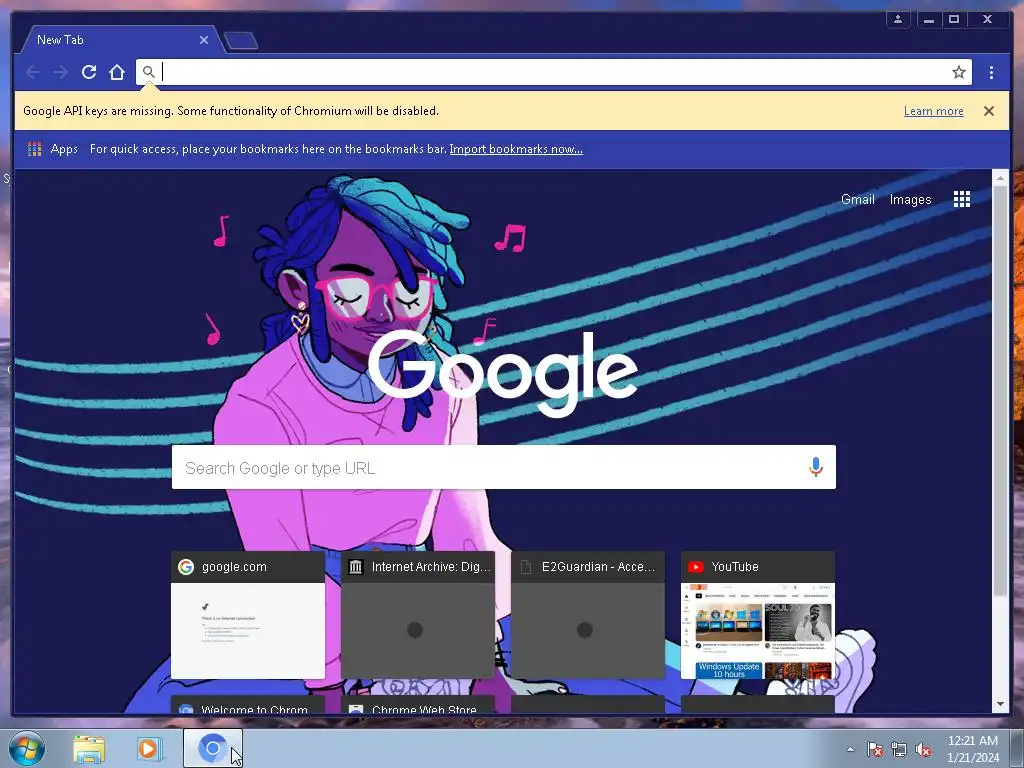Select the New Tab tab
Screen dimensions: 1024x768
[x=122, y=40]
